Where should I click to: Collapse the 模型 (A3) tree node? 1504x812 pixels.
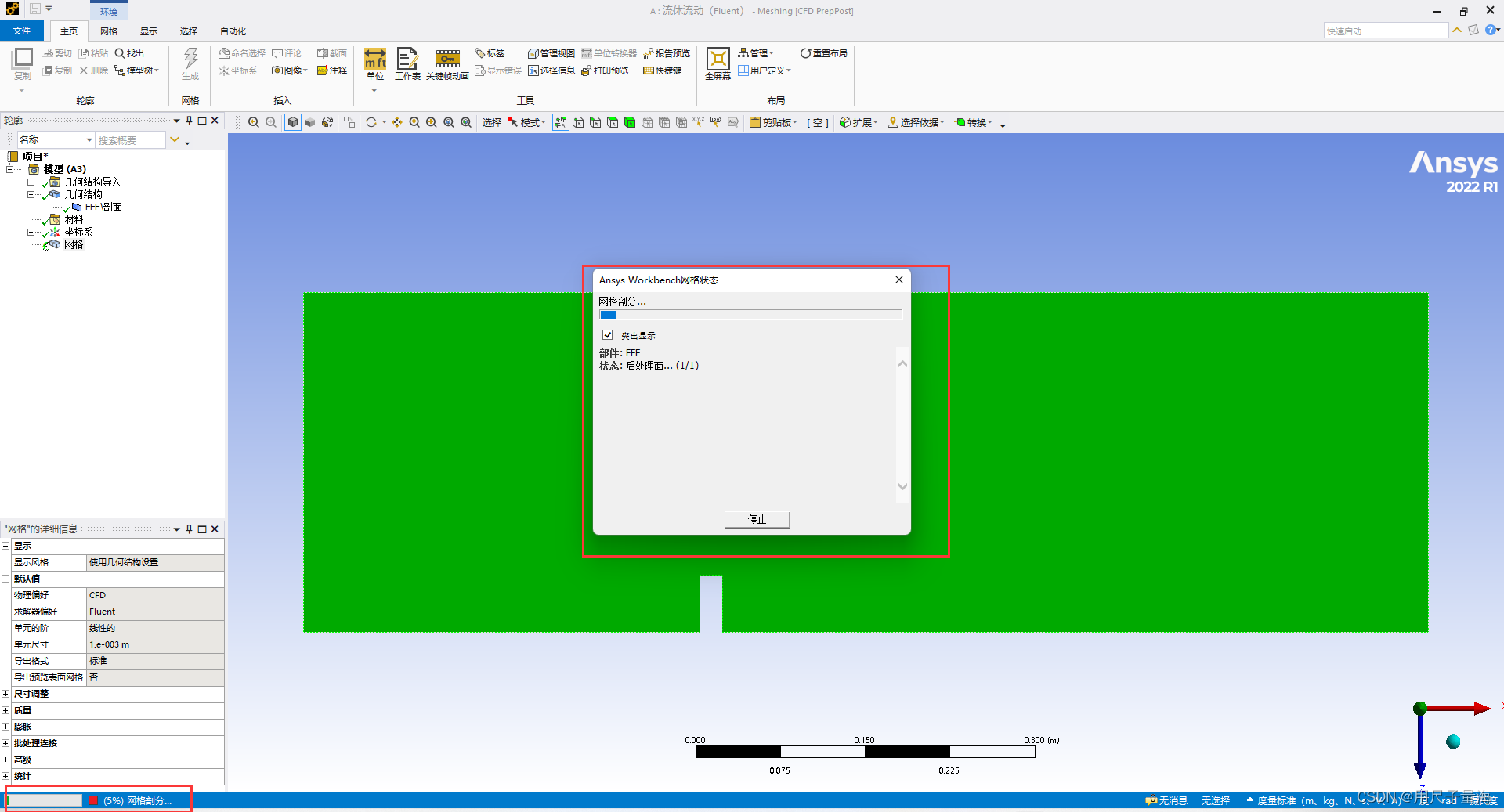(x=9, y=169)
